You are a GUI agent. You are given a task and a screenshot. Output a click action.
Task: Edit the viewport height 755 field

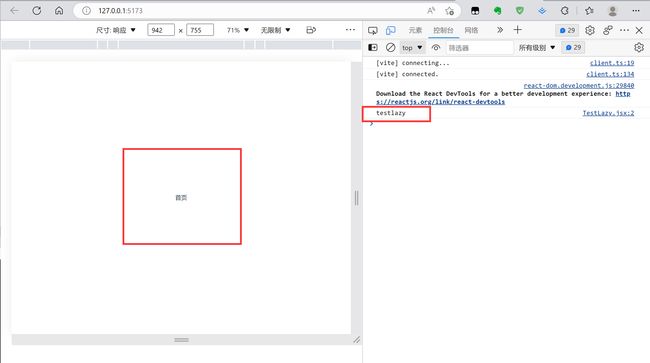[200, 30]
